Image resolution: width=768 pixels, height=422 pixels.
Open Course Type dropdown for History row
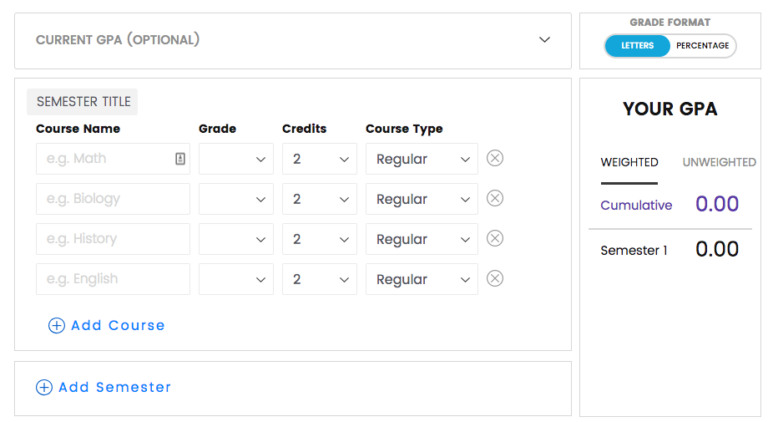point(422,239)
